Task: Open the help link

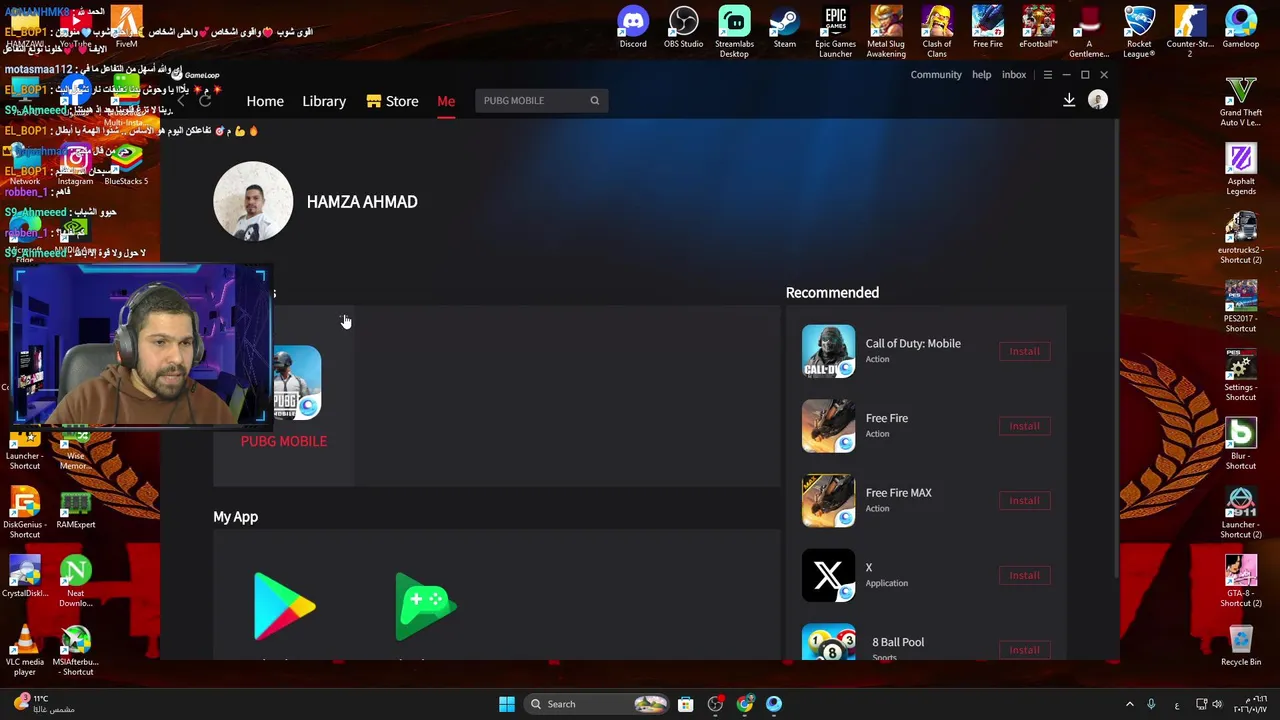Action: point(982,75)
